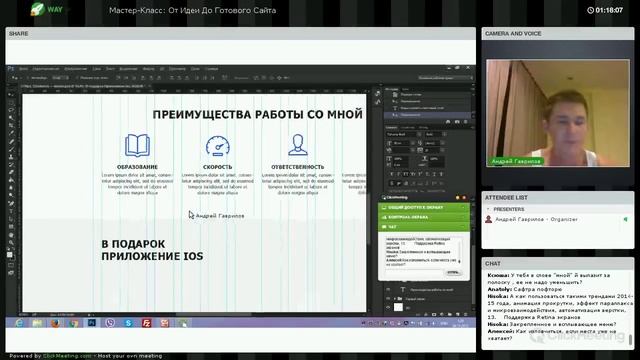640x360 pixels.
Task: Click the Photoshop Ps logo icon
Action: click(11, 69)
